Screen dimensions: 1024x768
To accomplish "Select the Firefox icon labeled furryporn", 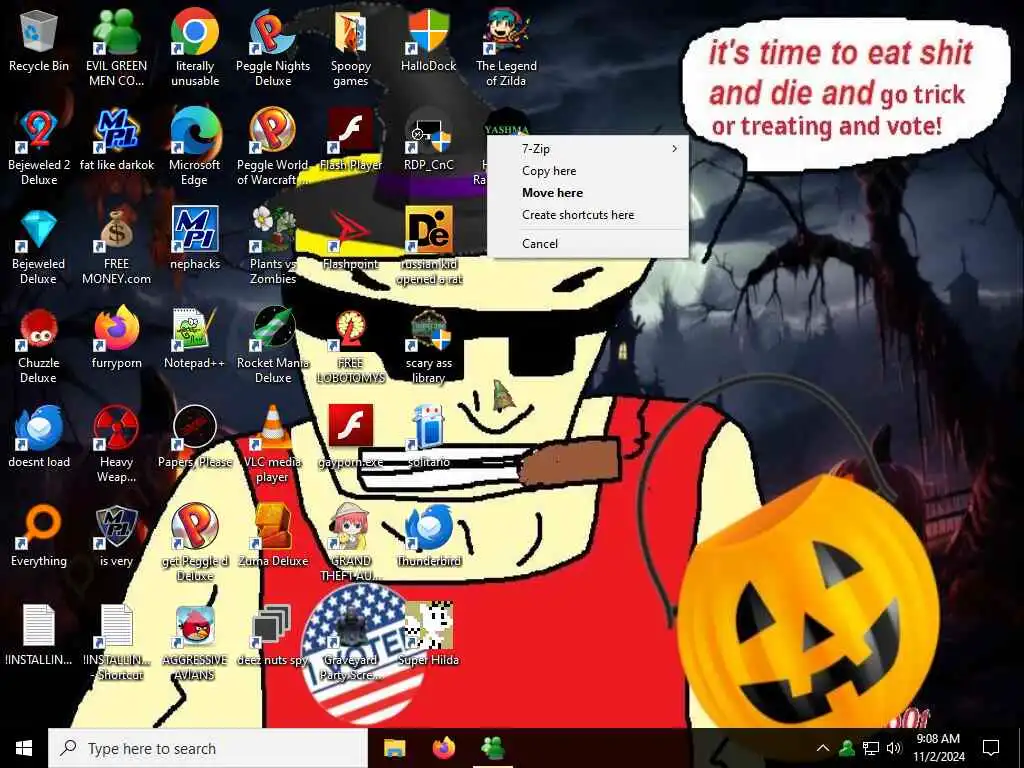I will pyautogui.click(x=117, y=330).
